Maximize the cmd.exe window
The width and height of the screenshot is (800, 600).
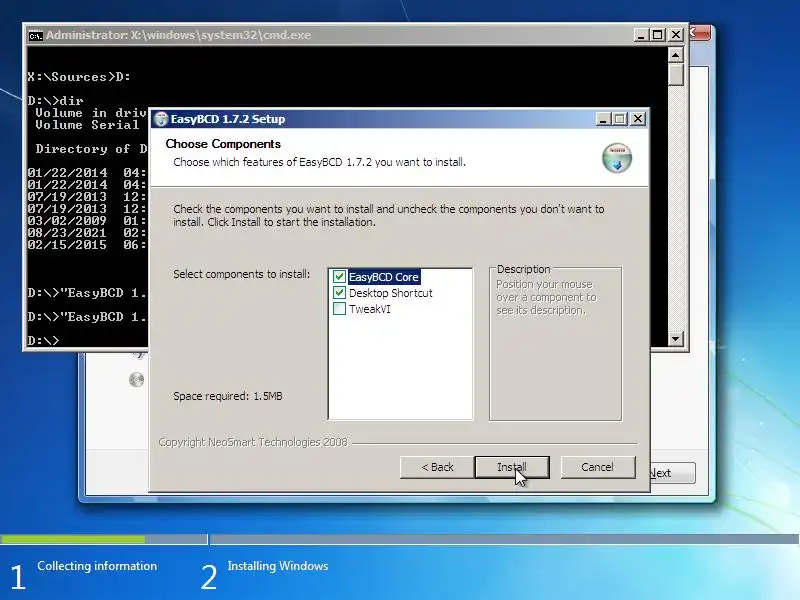658,35
